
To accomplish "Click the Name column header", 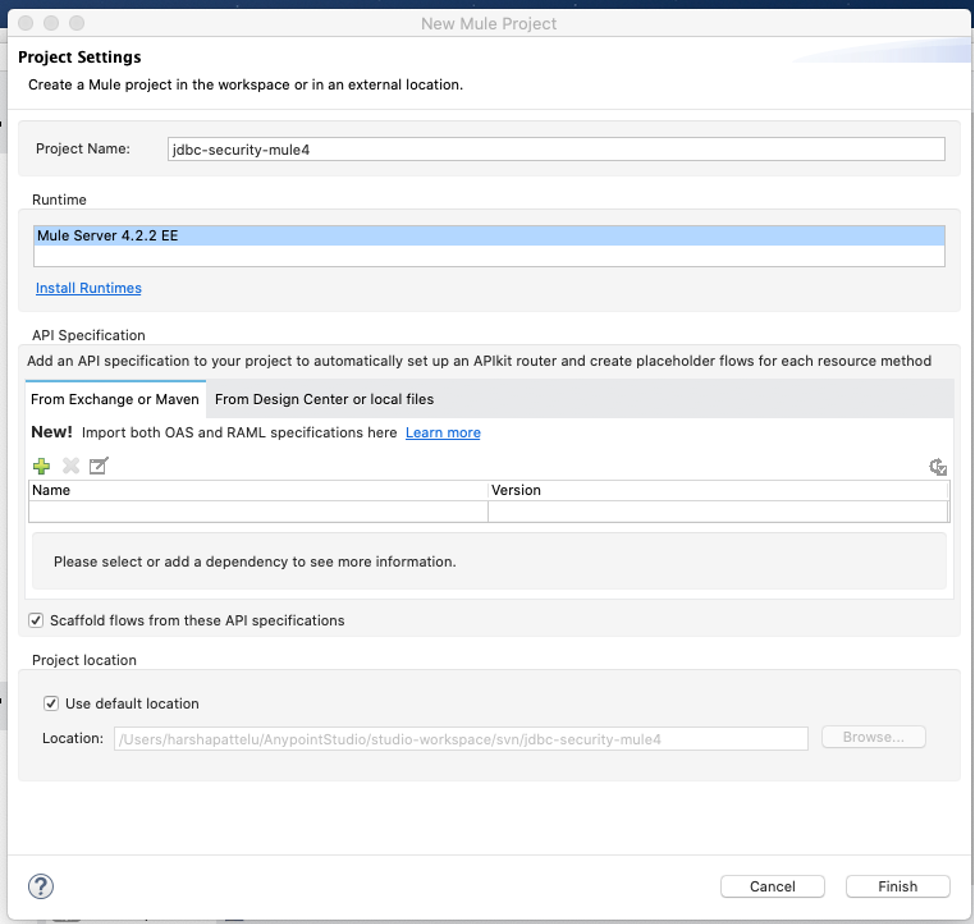I will 258,491.
